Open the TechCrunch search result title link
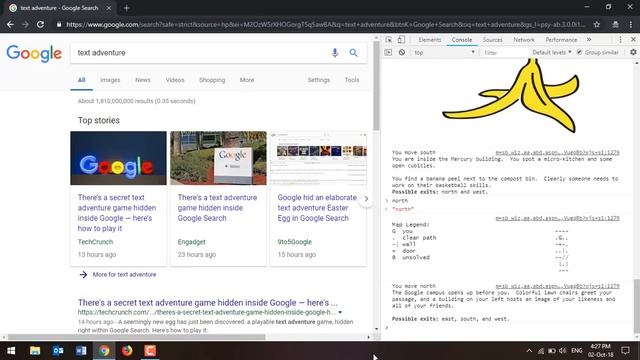This screenshot has height=360, width=640. coord(208,303)
